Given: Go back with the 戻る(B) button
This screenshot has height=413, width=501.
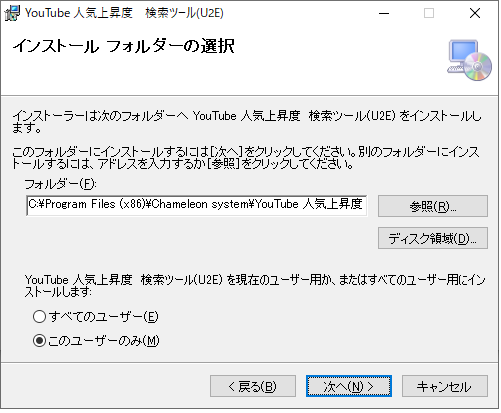Looking at the screenshot, I should tap(253, 386).
